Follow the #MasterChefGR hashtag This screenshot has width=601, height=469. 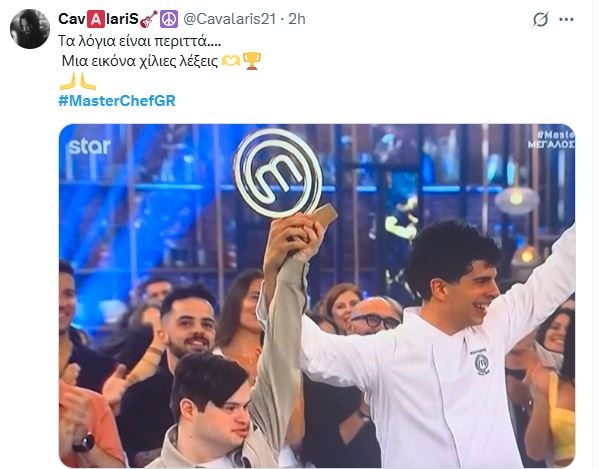click(x=117, y=101)
